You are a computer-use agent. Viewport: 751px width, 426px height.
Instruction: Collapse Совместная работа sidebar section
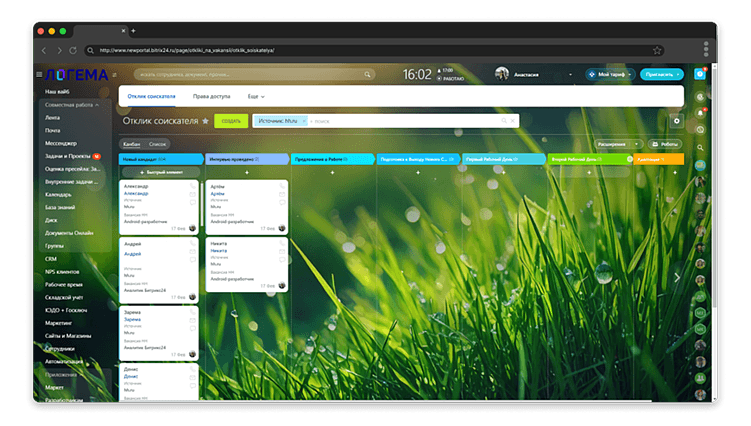(x=72, y=105)
